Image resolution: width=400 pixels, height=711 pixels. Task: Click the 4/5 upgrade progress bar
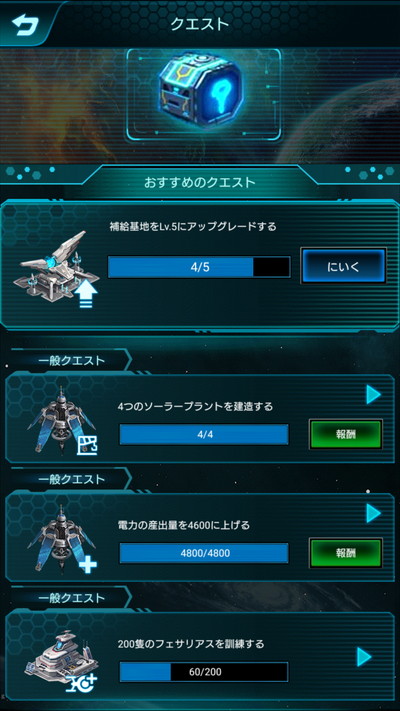[x=199, y=267]
